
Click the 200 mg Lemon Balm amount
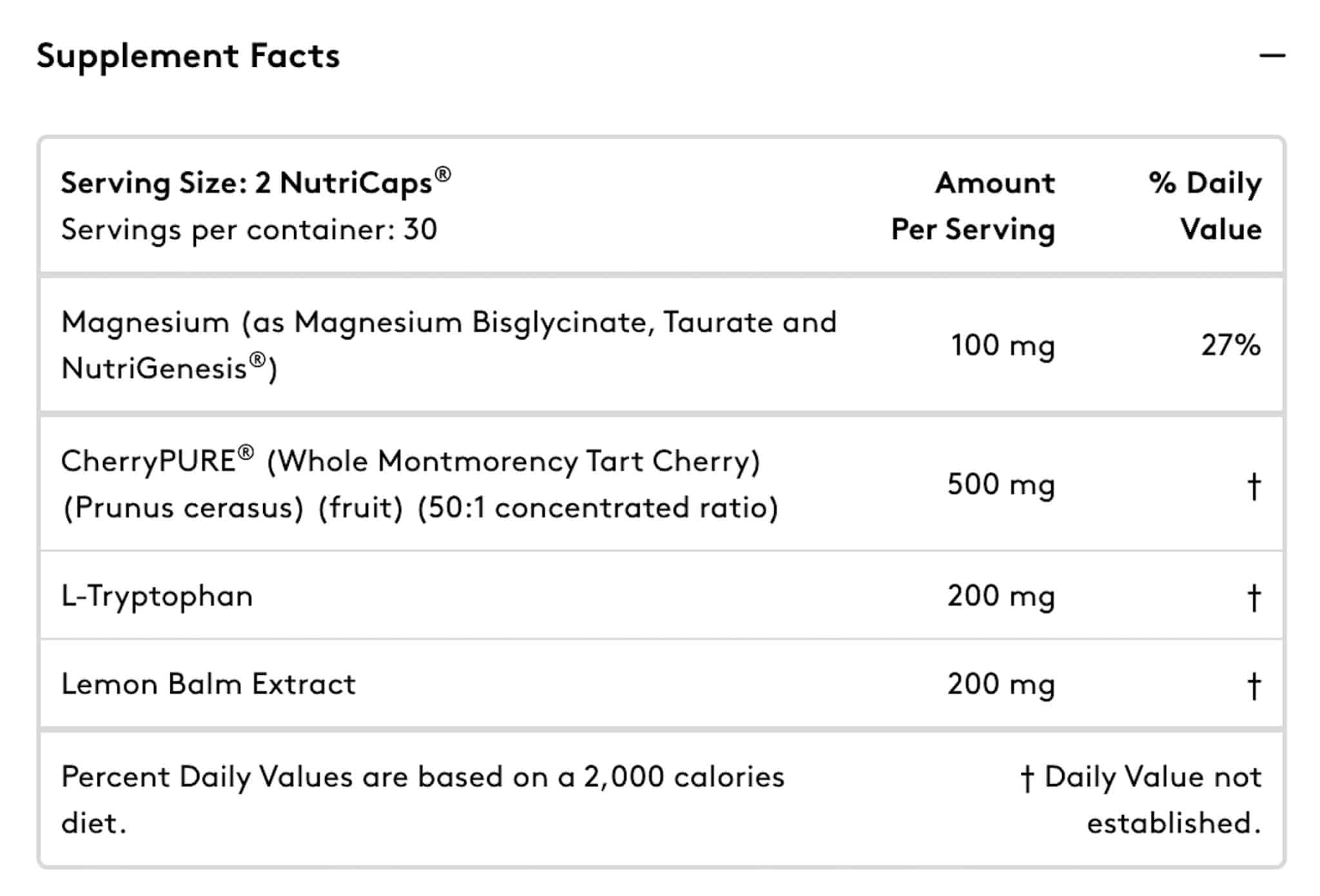pos(1001,684)
